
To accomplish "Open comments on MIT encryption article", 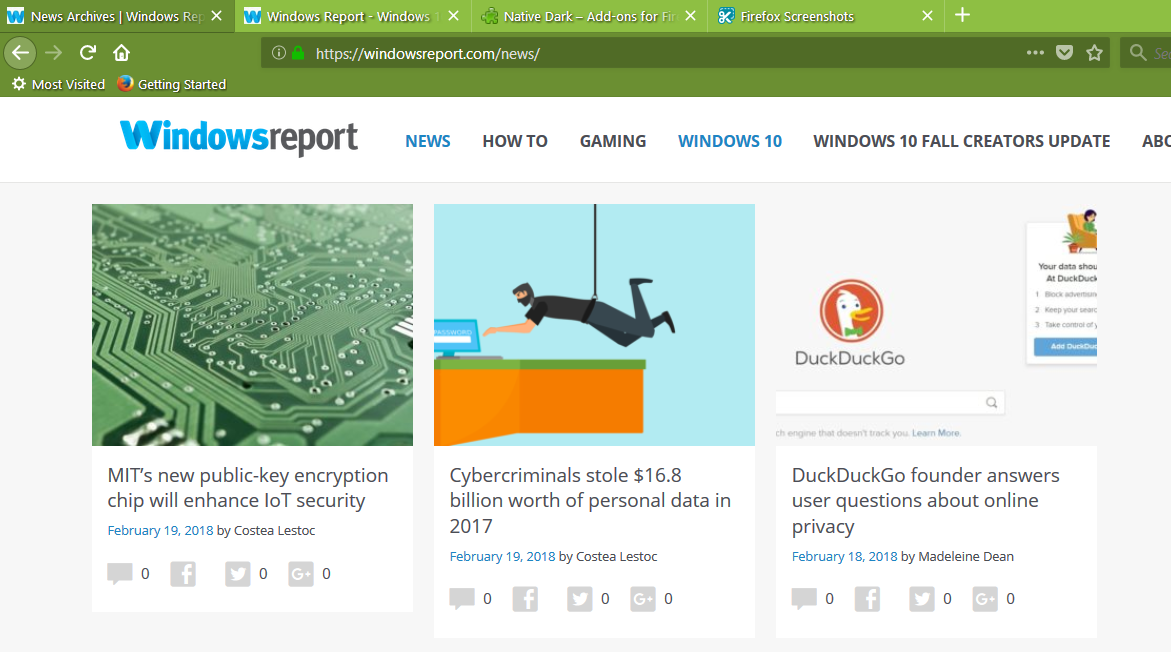I will tap(120, 574).
